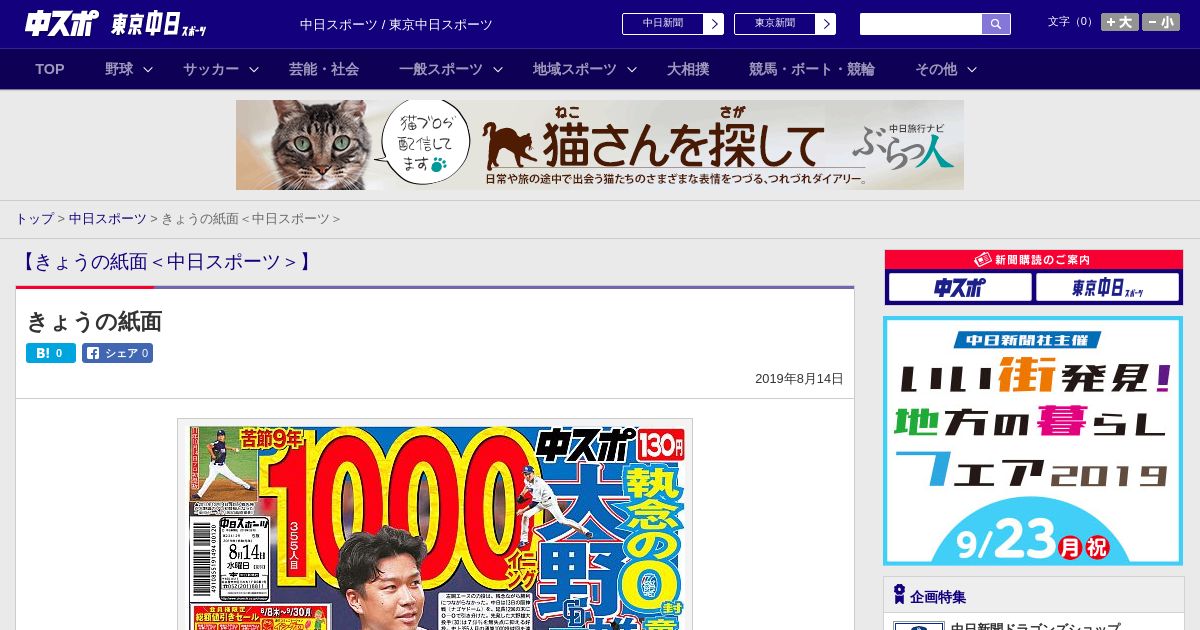Open today's newspaper front page image
This screenshot has height=630, width=1200.
pyautogui.click(x=435, y=524)
